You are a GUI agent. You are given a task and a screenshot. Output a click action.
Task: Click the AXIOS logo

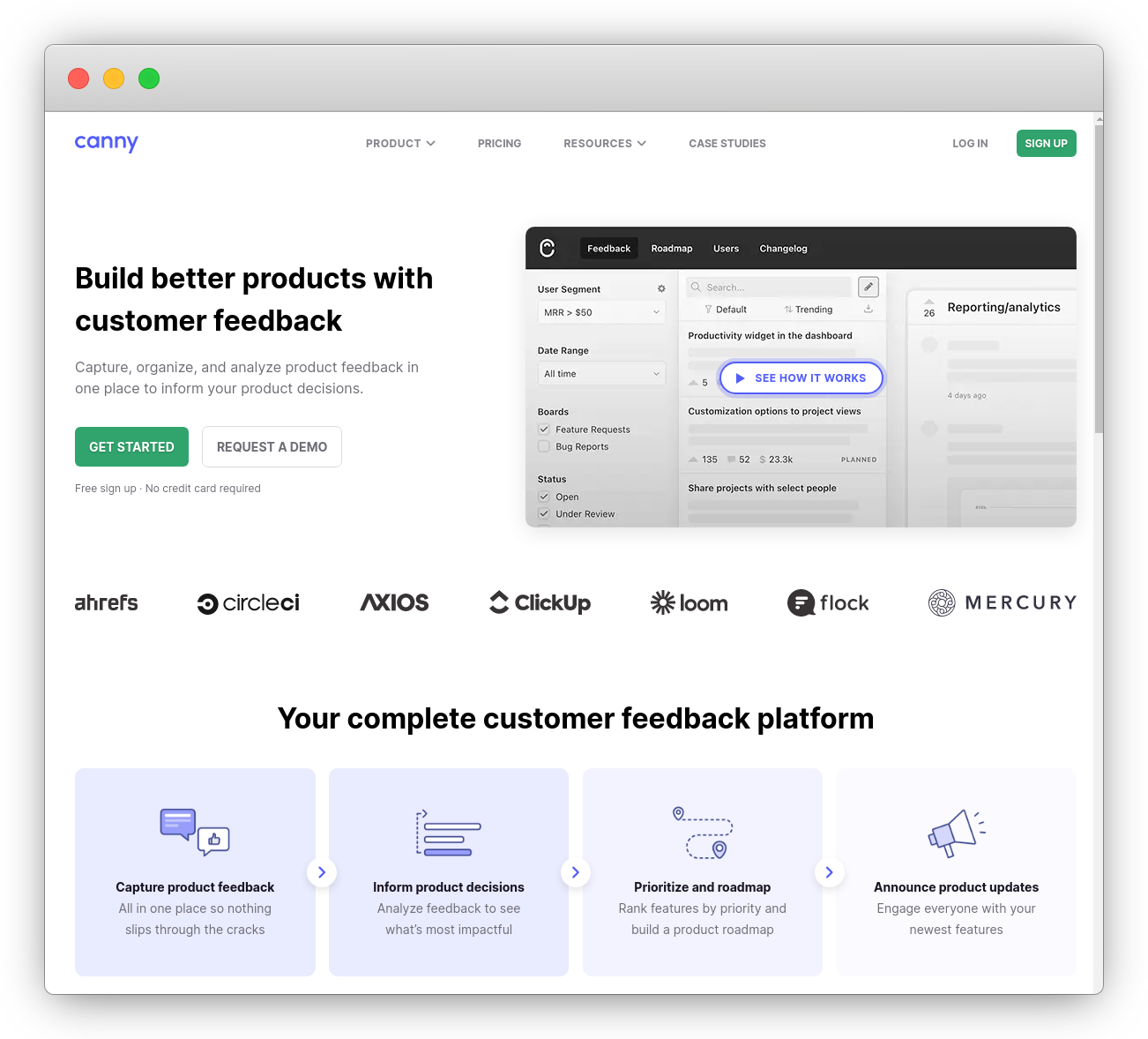tap(394, 602)
